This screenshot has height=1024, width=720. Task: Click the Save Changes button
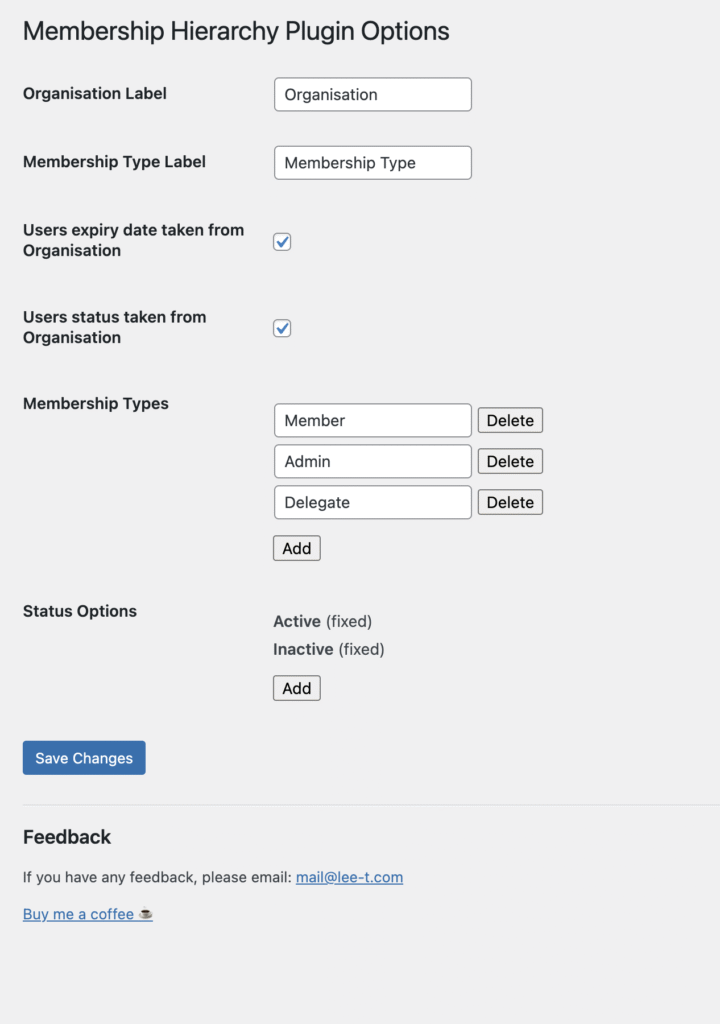(x=84, y=758)
